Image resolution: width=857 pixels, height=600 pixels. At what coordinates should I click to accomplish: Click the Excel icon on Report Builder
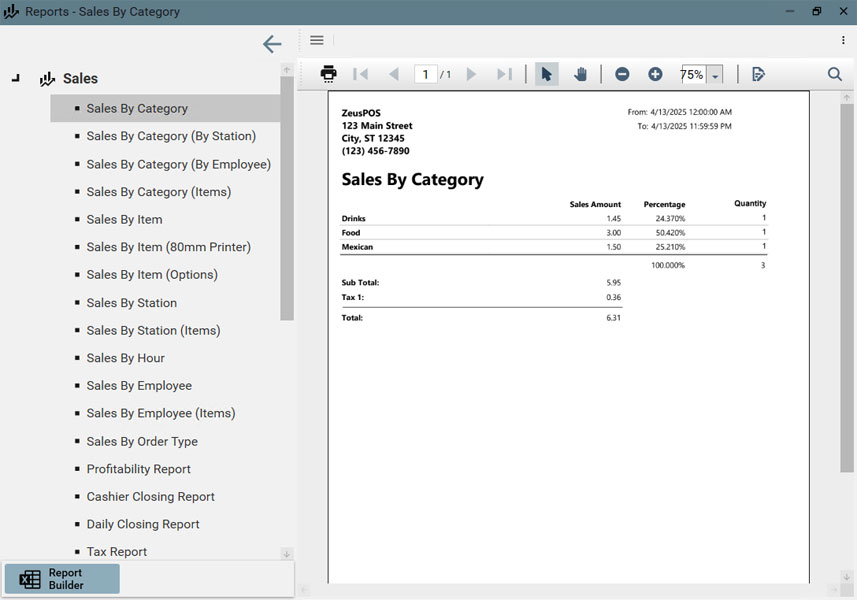click(x=30, y=579)
